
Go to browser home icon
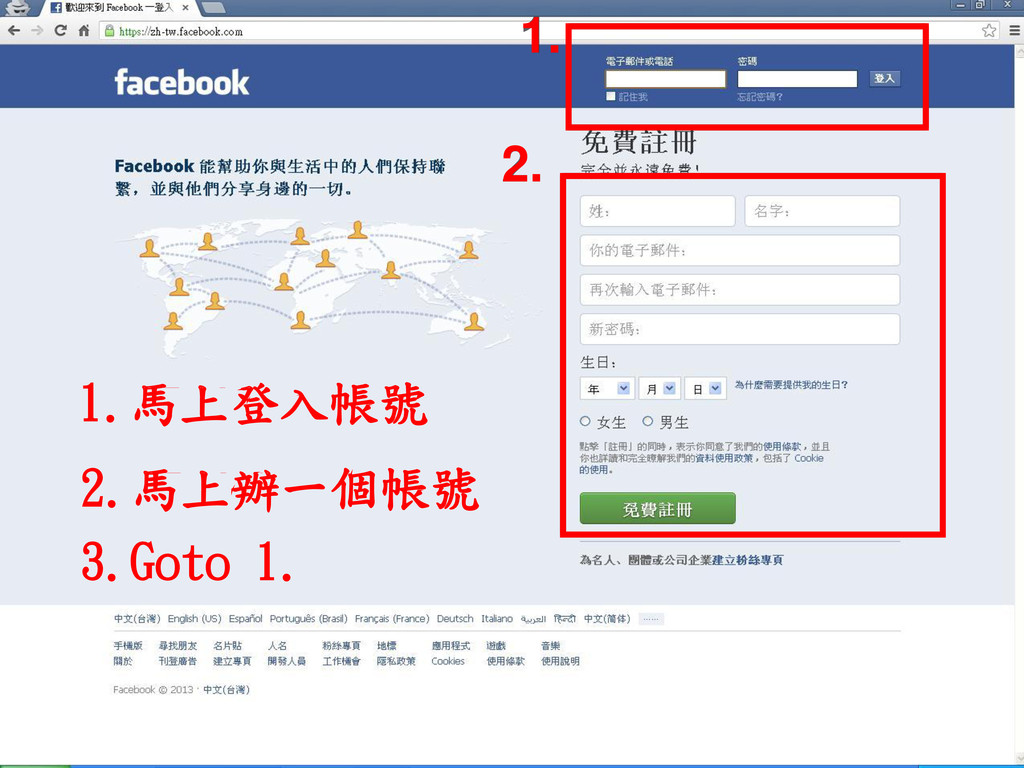(84, 30)
